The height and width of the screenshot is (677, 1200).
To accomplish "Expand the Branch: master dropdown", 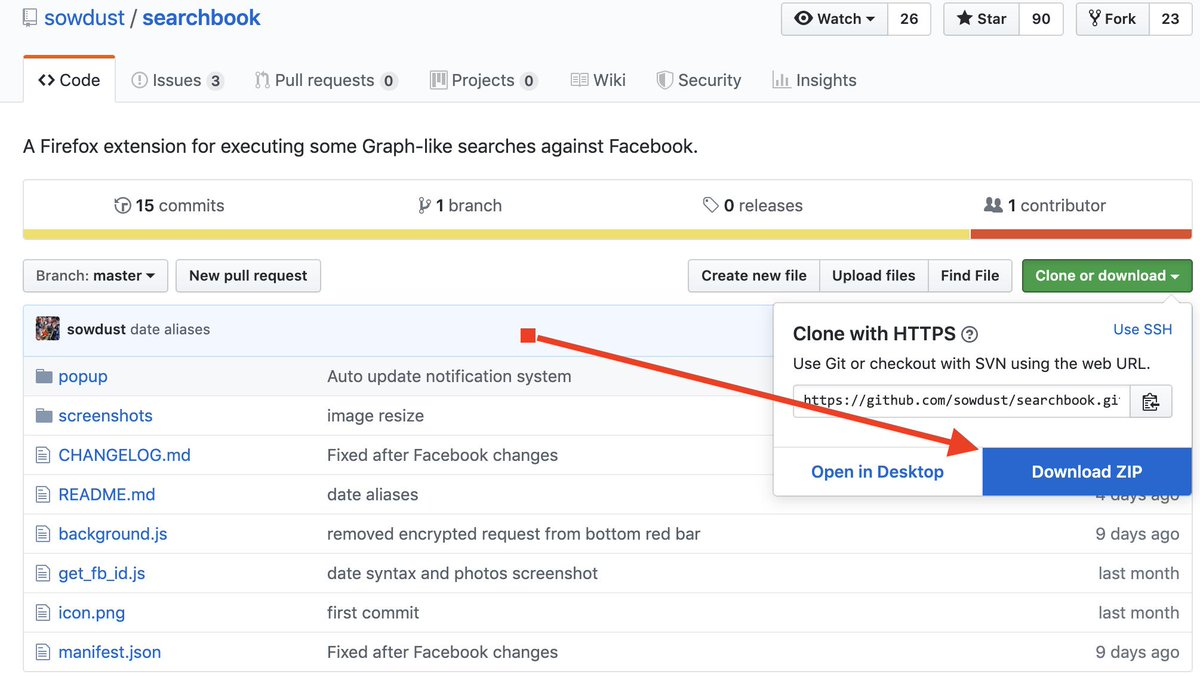I will coord(95,276).
